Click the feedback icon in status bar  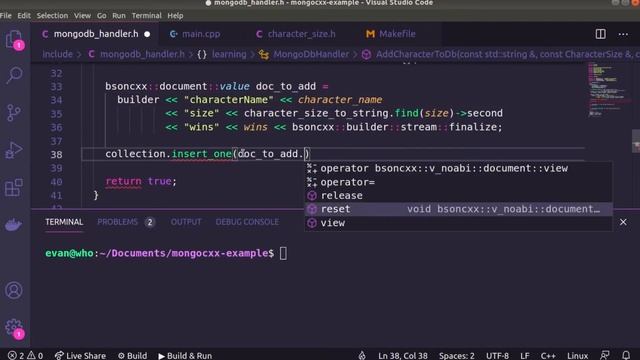point(605,356)
